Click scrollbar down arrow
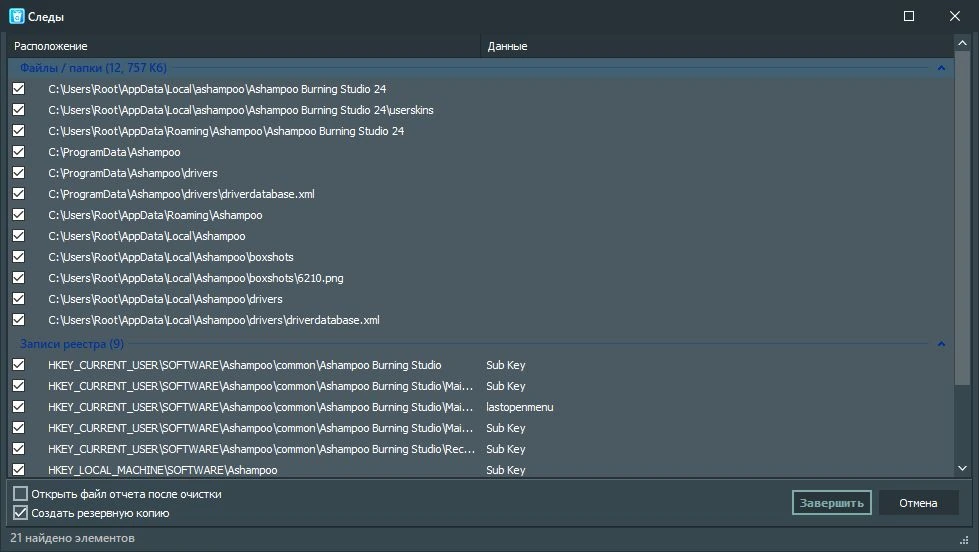 pos(962,468)
